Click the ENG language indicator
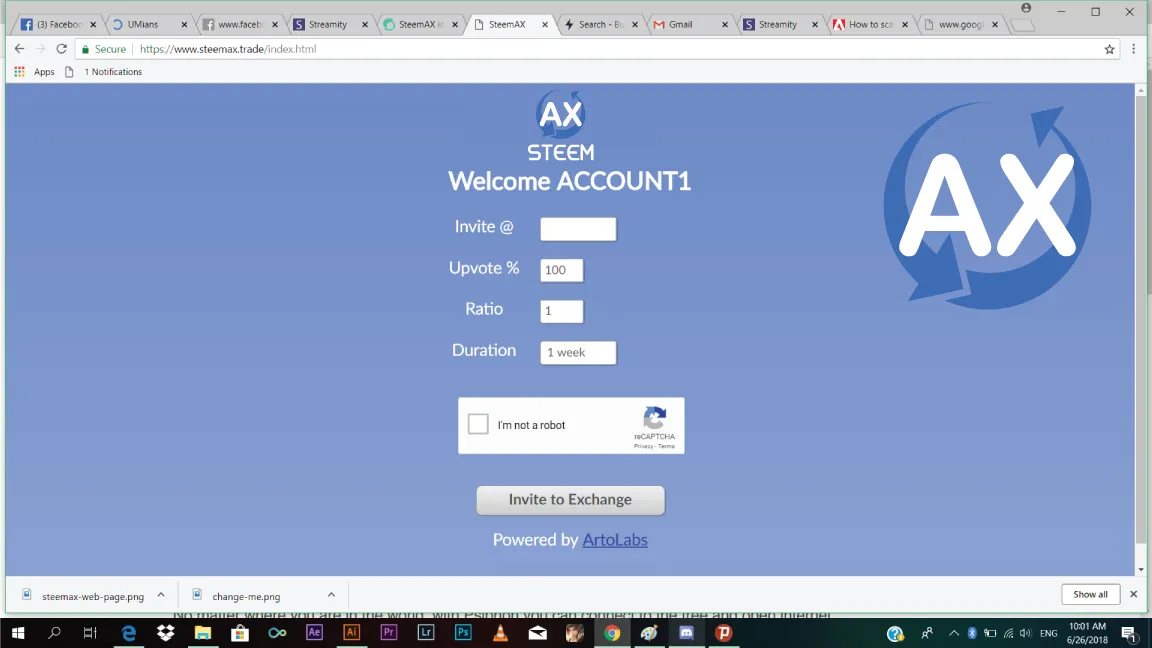Screen dimensions: 1152x648 click(1048, 633)
